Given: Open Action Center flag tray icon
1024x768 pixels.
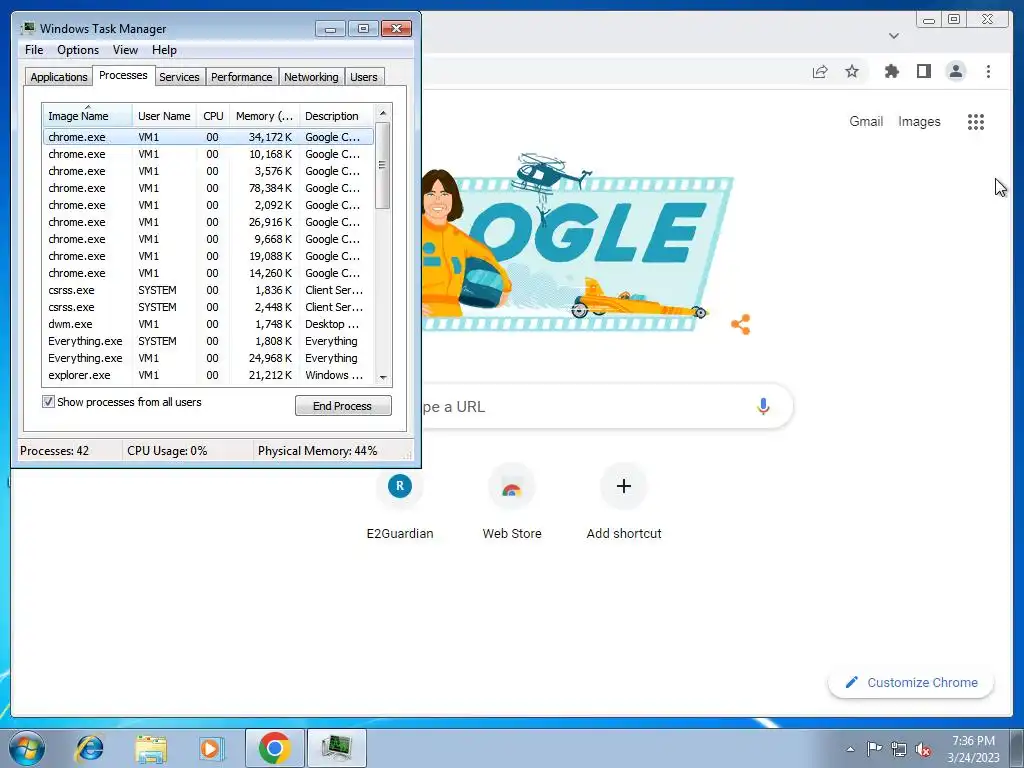Looking at the screenshot, I should pyautogui.click(x=874, y=749).
